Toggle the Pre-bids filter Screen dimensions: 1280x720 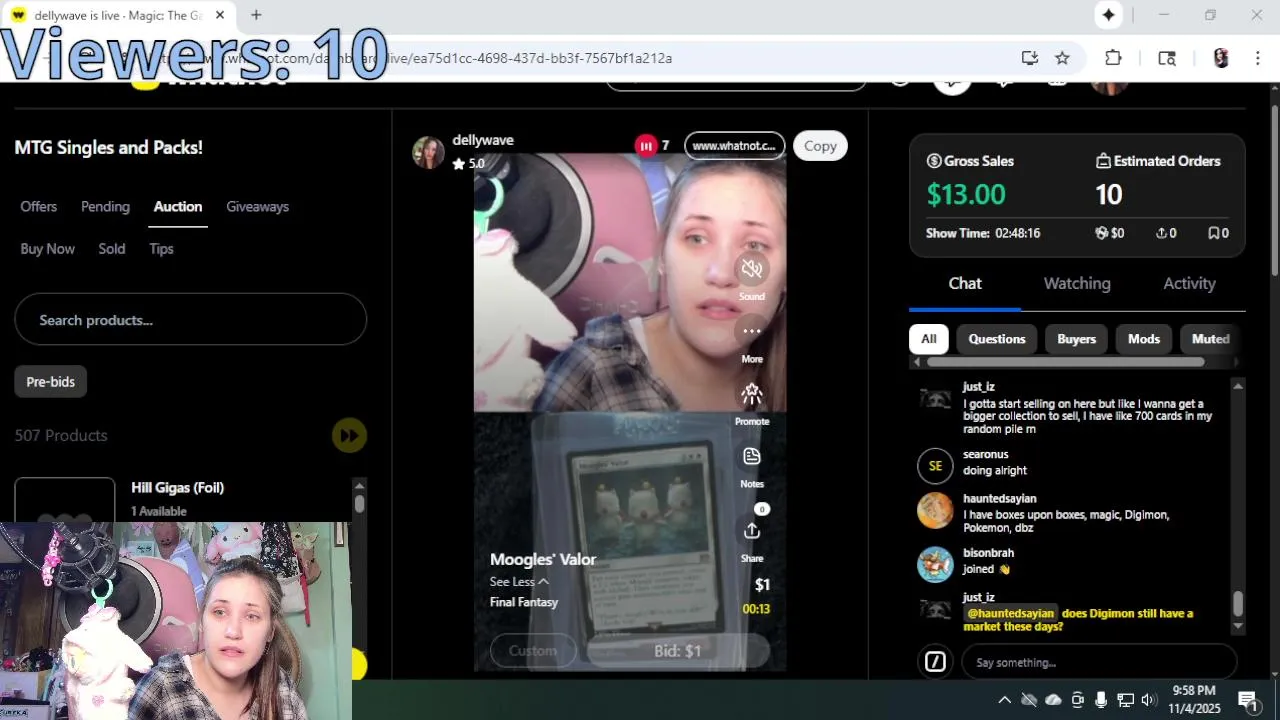(51, 382)
